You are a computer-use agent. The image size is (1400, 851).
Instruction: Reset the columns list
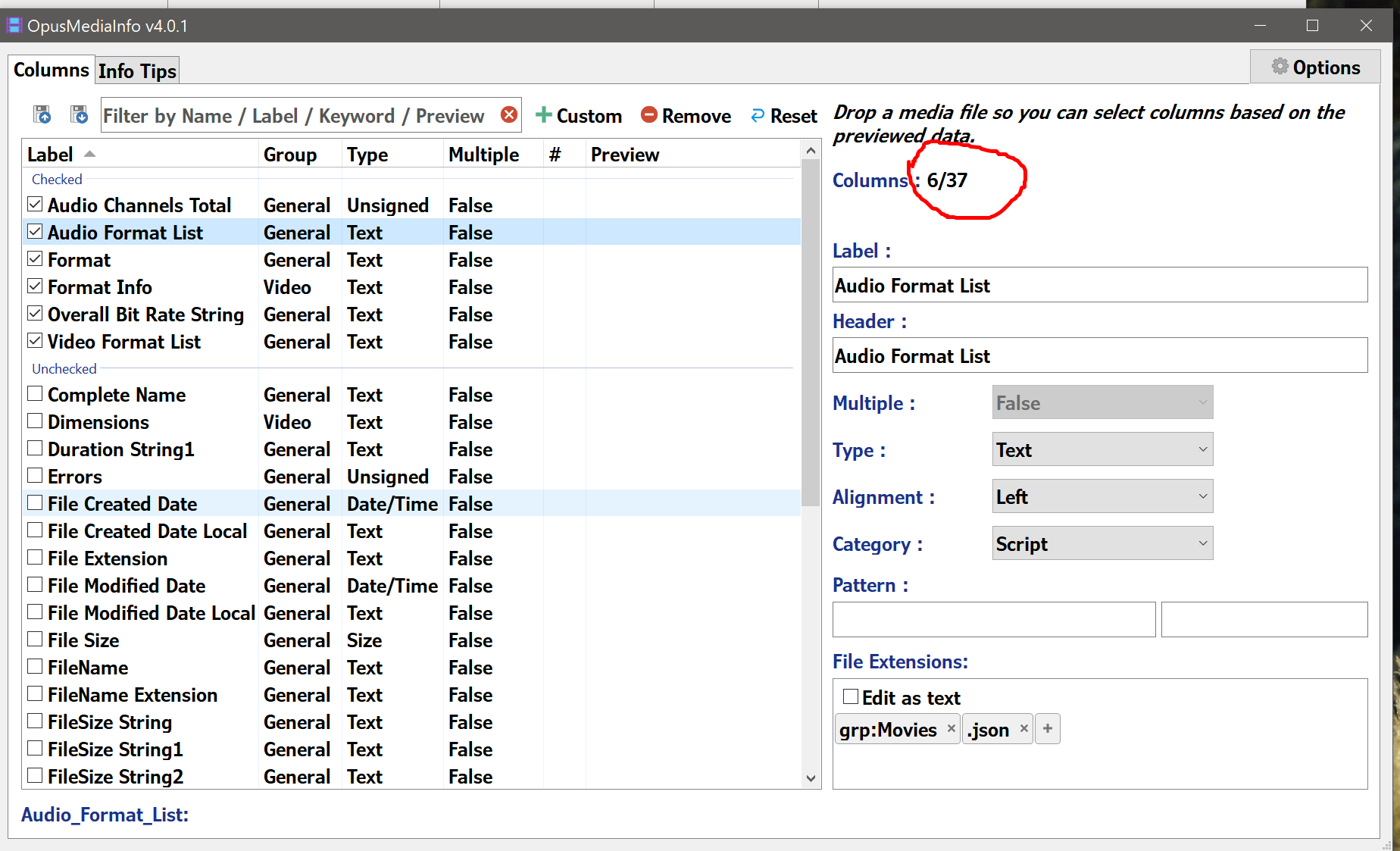[x=783, y=116]
